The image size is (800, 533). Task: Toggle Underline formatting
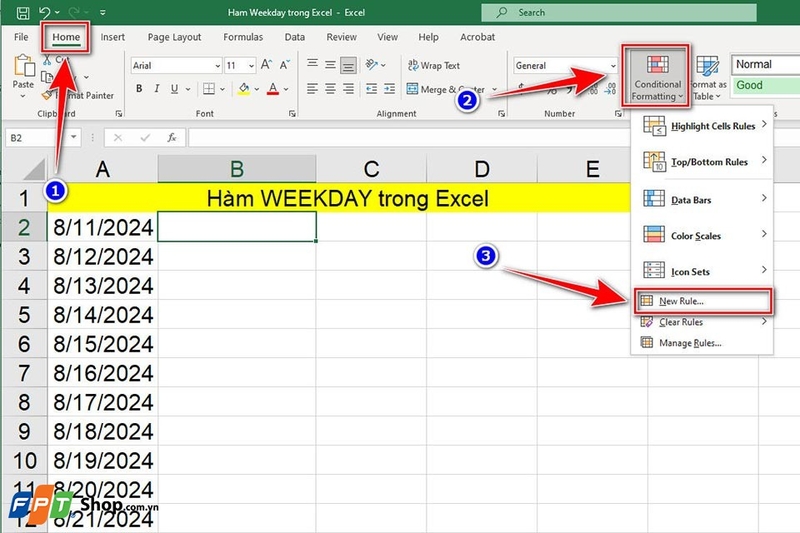coord(174,89)
